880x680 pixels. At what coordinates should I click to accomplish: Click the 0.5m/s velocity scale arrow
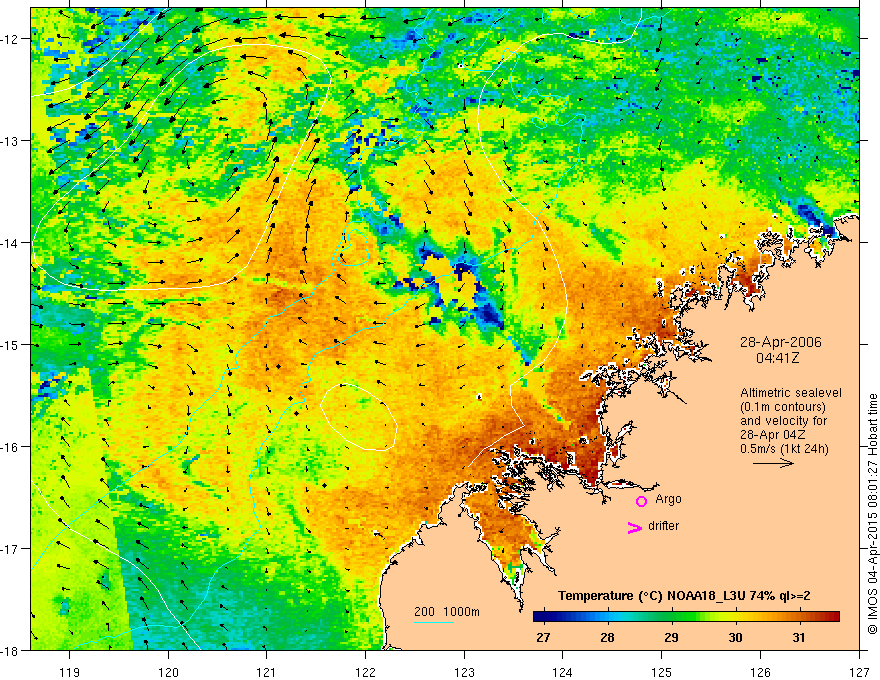773,463
